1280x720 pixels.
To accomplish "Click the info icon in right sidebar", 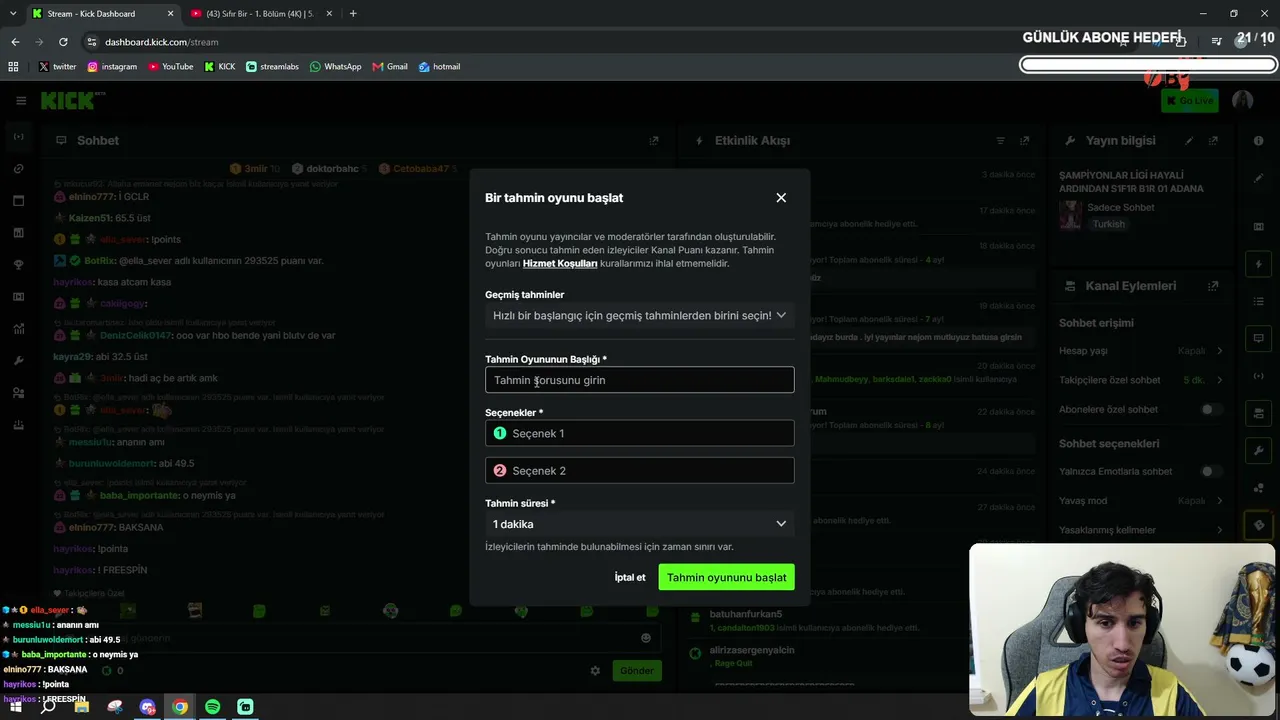I will coord(1259,141).
